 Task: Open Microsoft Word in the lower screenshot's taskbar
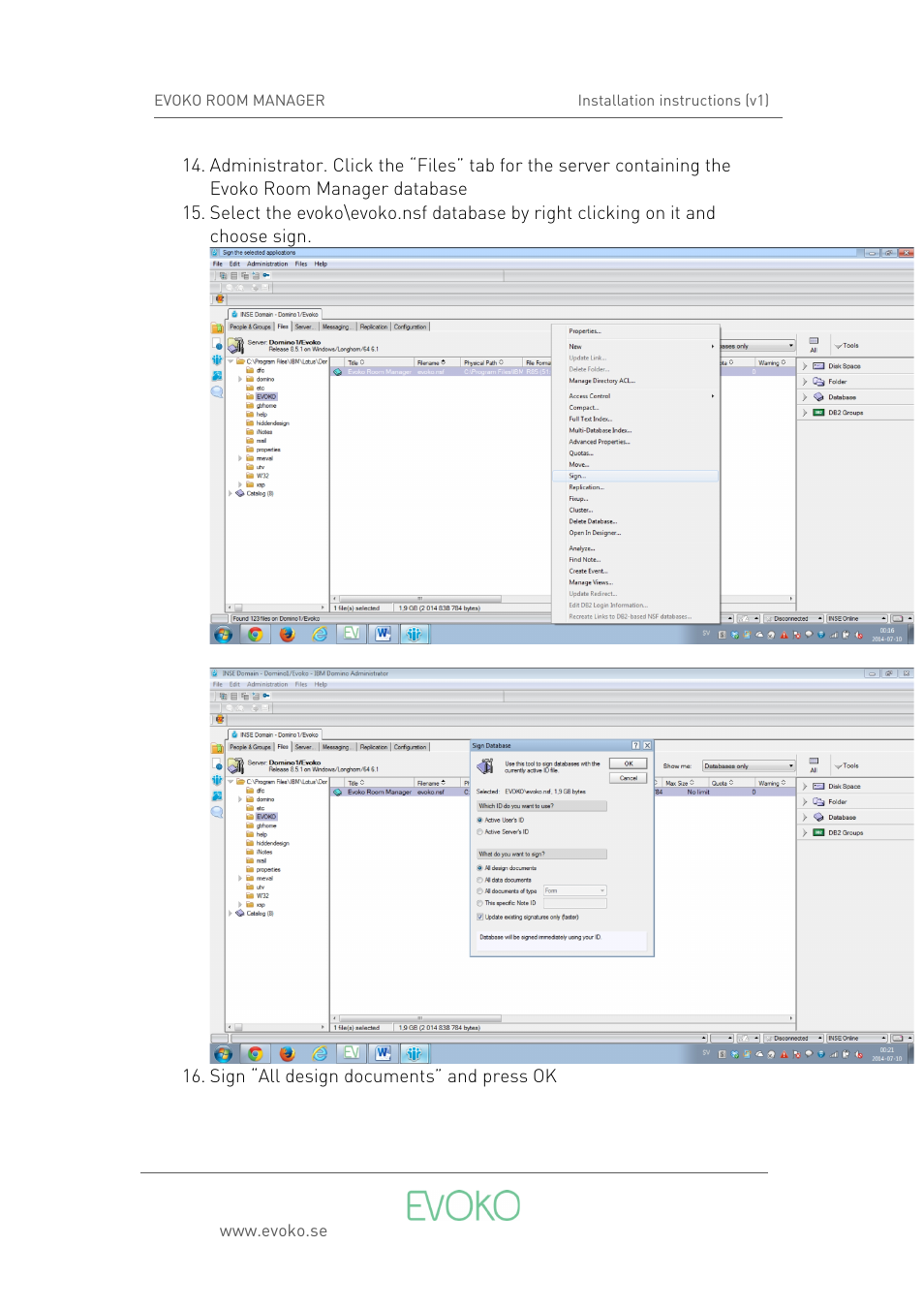(383, 1053)
